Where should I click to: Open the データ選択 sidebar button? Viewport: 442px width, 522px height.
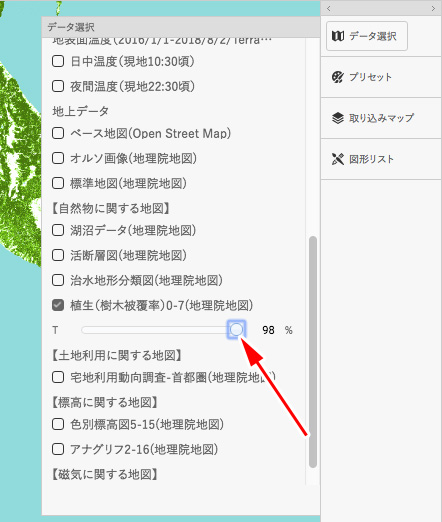click(x=367, y=36)
